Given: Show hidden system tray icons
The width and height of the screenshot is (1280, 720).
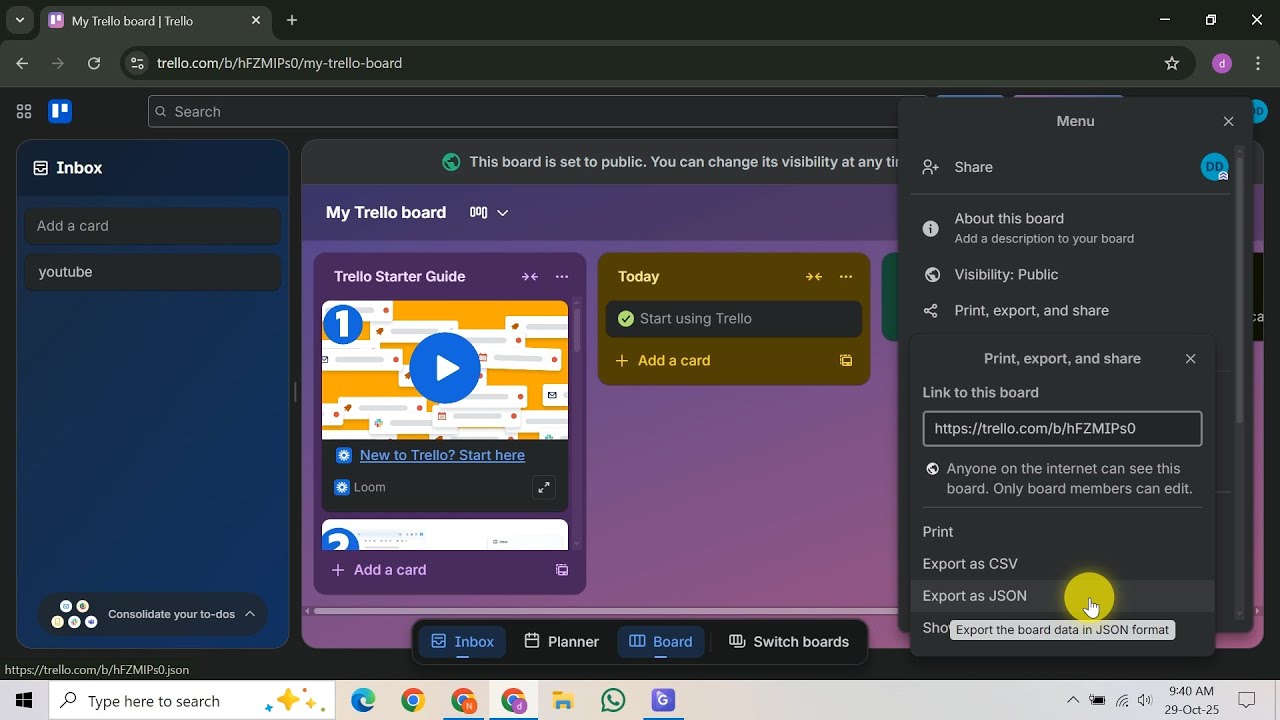Looking at the screenshot, I should [1073, 701].
